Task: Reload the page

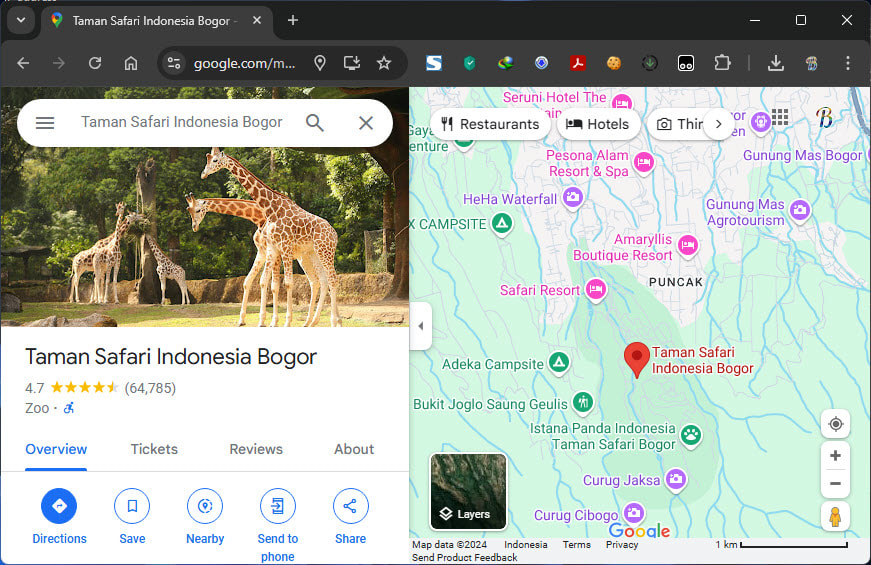Action: (x=95, y=63)
